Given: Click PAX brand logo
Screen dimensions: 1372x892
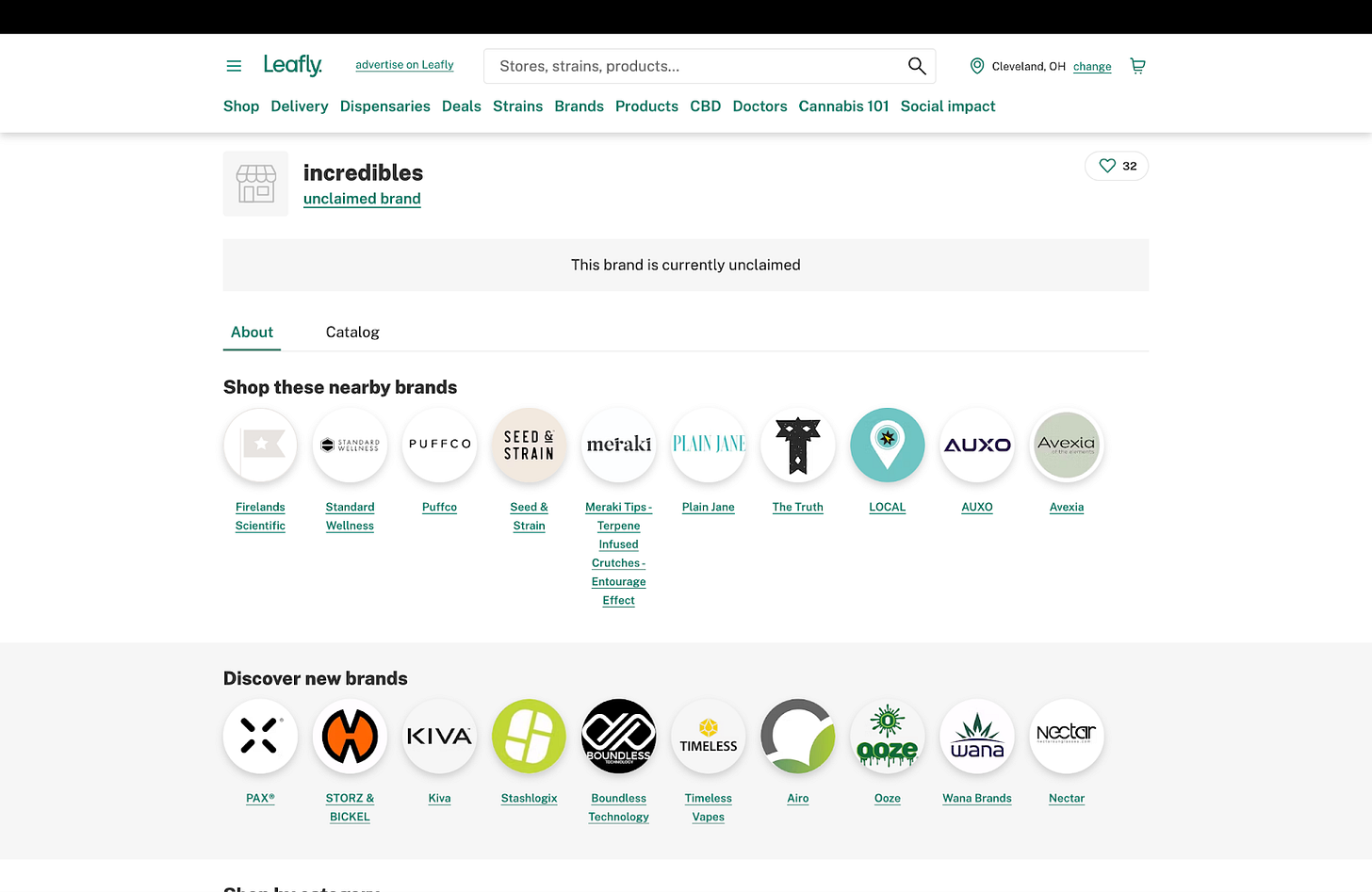Looking at the screenshot, I should pos(260,736).
